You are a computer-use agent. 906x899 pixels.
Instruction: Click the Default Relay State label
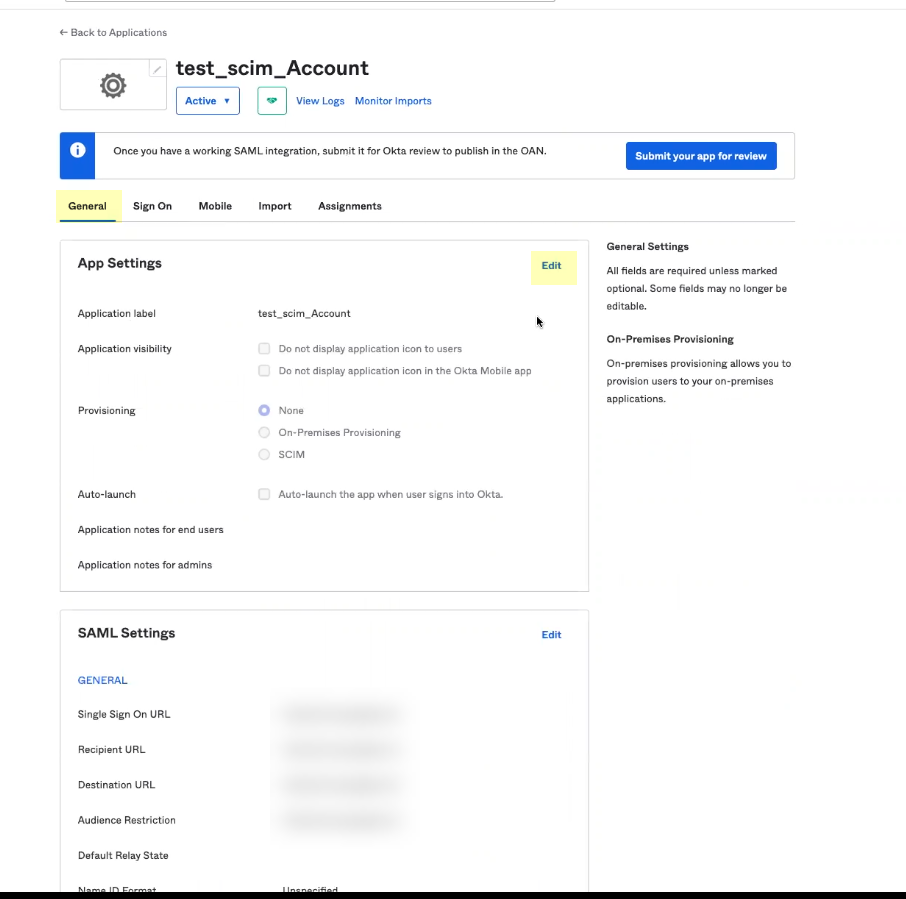click(x=123, y=855)
